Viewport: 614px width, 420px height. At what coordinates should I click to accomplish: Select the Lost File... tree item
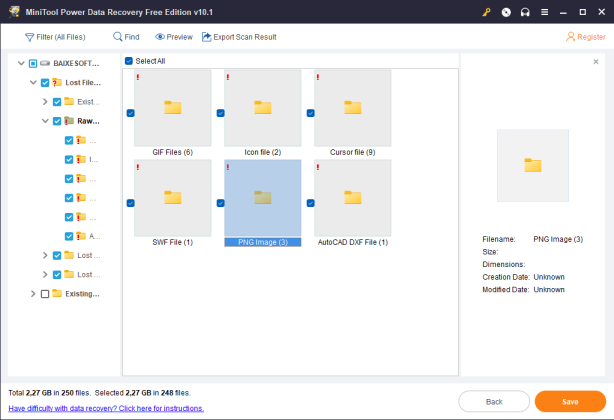[83, 83]
